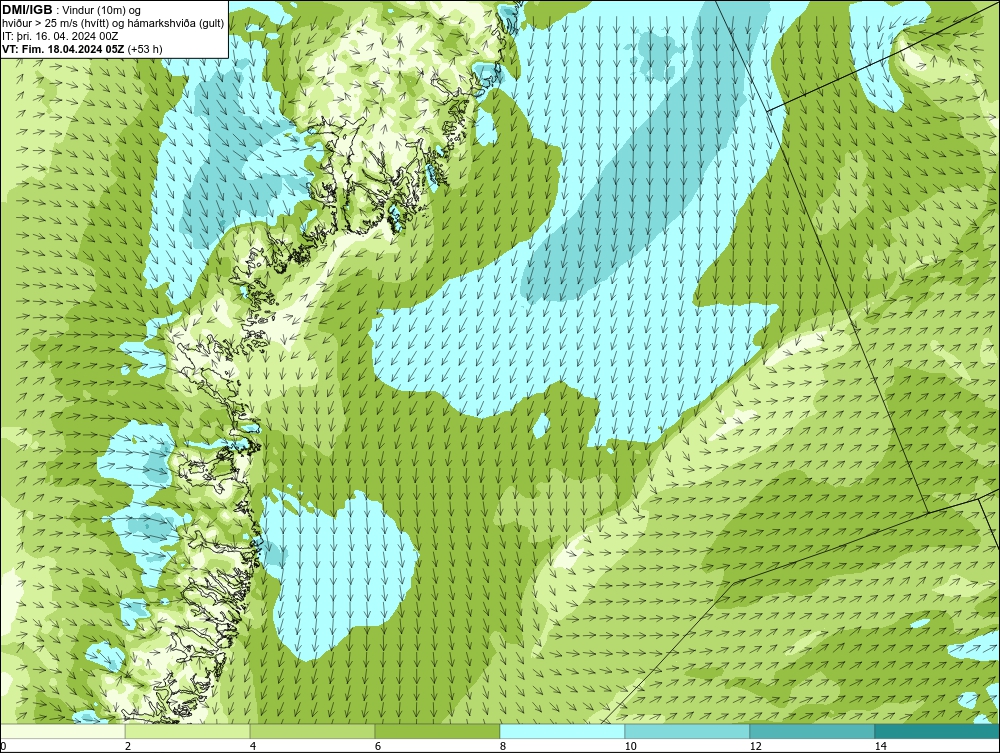Click the legend value '10'
Screen dimensions: 1000x753
coord(630,746)
